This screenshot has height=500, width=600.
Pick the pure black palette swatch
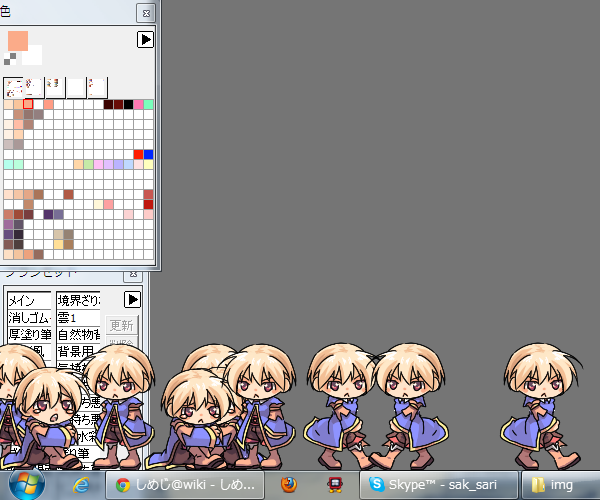pos(129,104)
